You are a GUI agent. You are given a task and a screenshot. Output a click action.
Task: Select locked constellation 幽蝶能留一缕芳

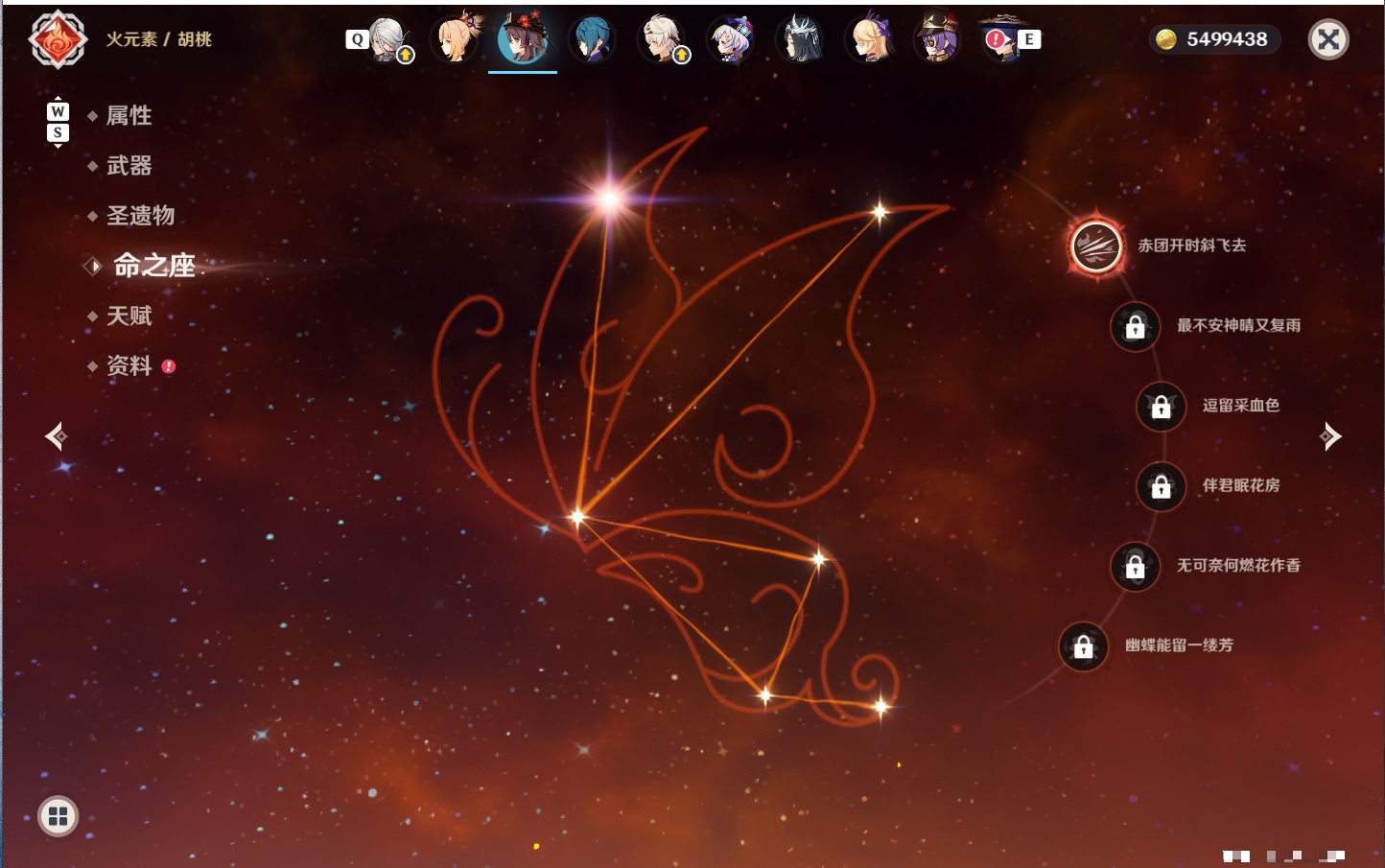click(1083, 646)
